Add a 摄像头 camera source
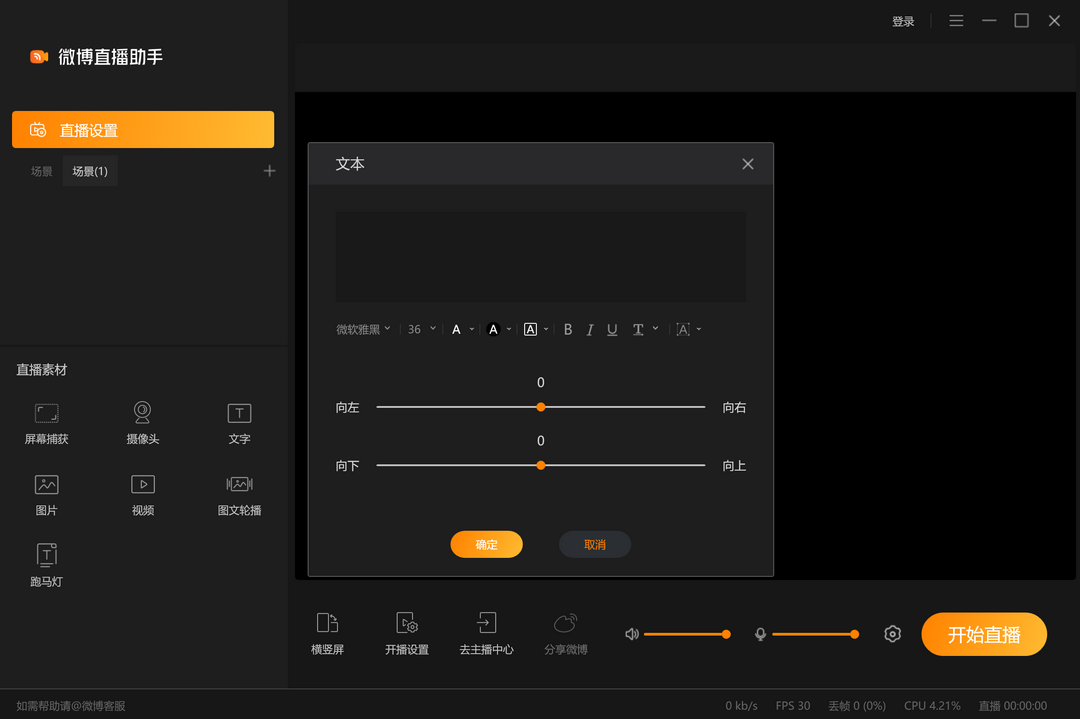 142,422
